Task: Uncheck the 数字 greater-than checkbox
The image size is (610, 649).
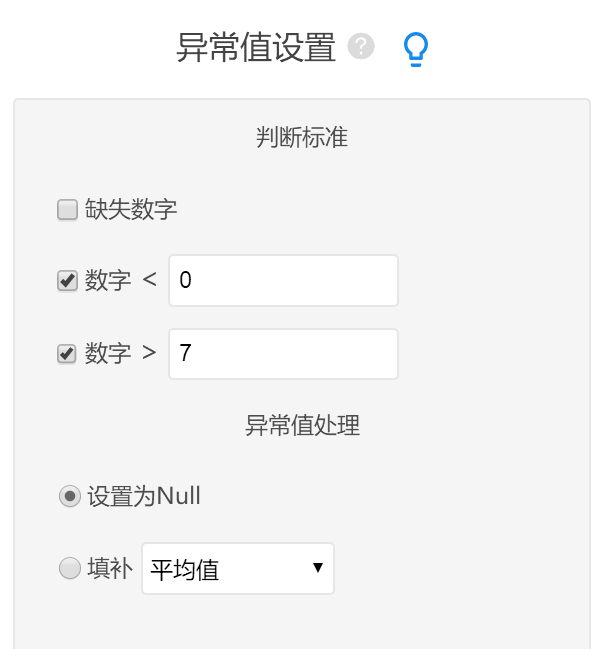Action: pos(67,354)
